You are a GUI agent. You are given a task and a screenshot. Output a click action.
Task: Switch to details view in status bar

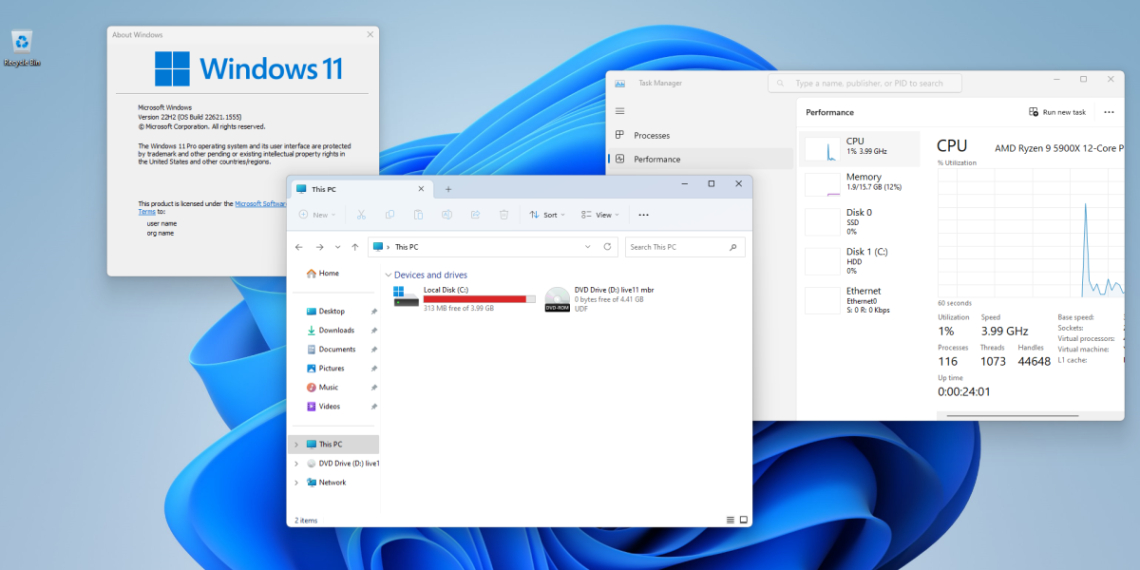(730, 520)
